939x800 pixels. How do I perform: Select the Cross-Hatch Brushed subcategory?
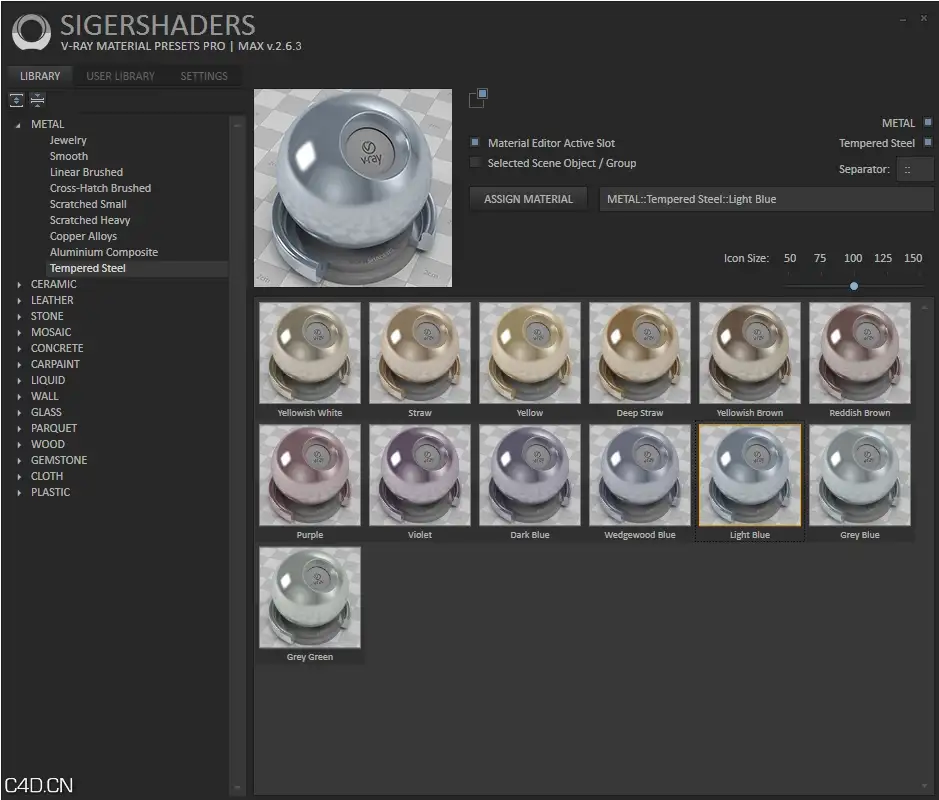pos(101,188)
